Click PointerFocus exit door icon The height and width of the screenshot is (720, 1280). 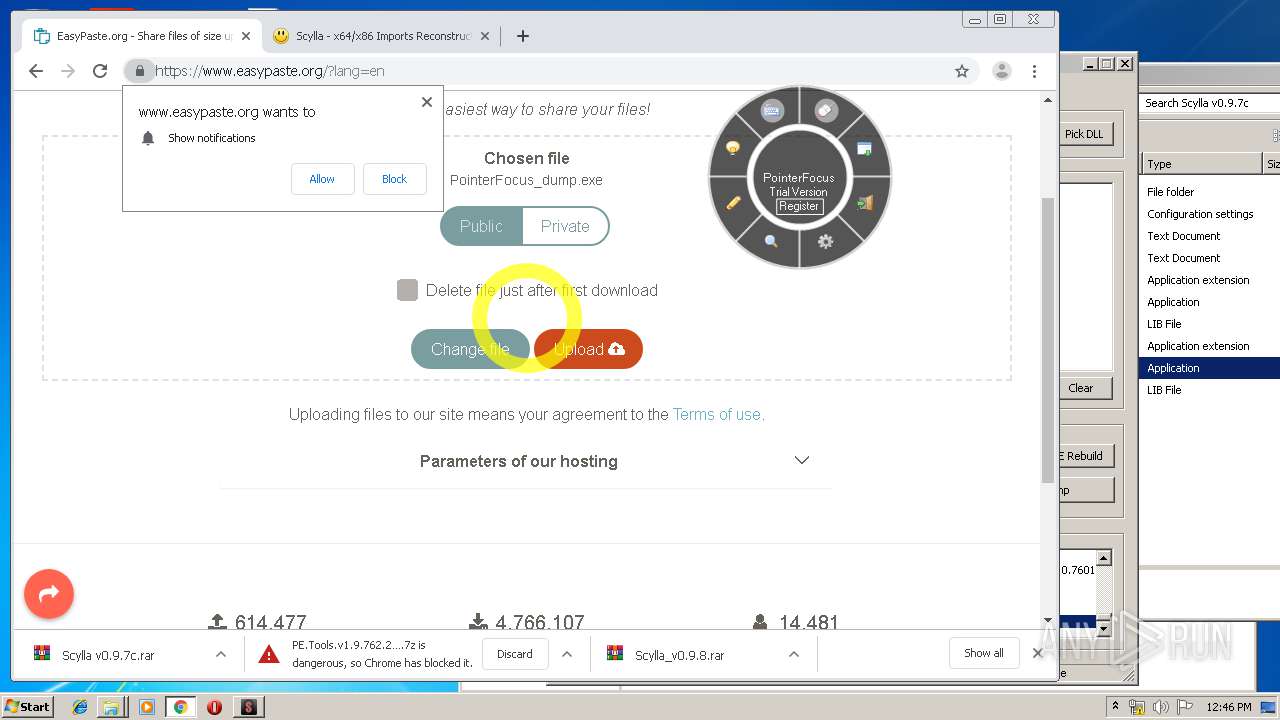click(x=865, y=202)
